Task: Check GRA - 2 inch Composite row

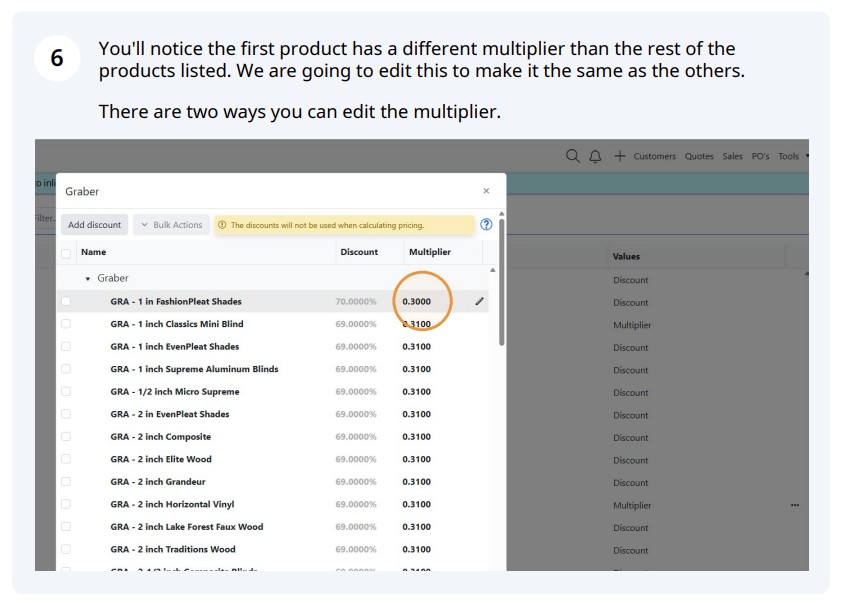Action: click(x=66, y=437)
